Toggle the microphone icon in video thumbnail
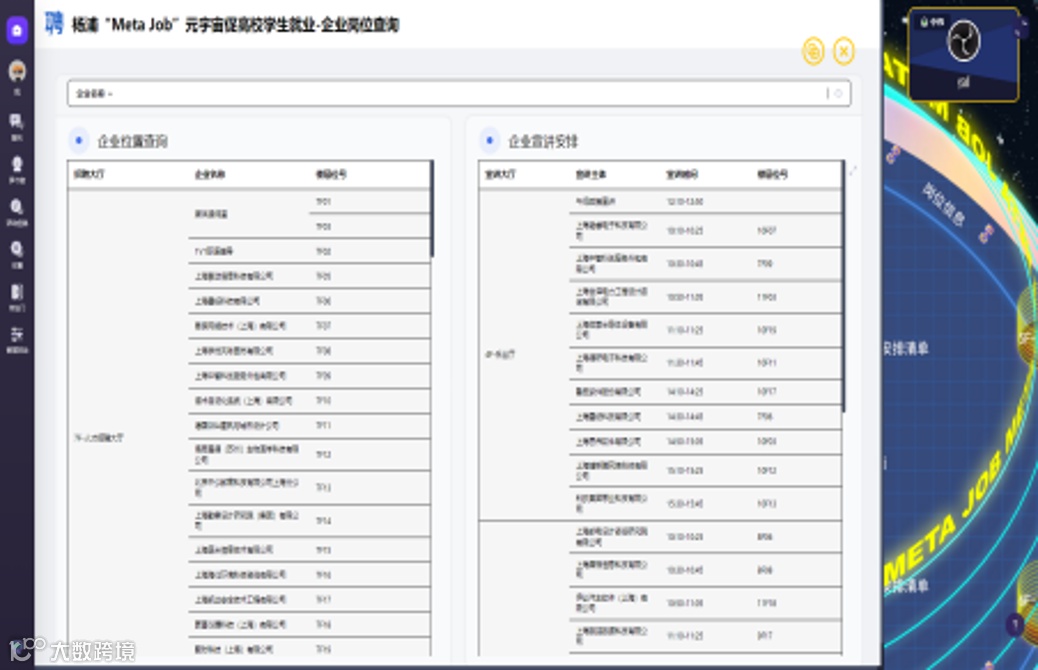The height and width of the screenshot is (670, 1038). (x=924, y=22)
